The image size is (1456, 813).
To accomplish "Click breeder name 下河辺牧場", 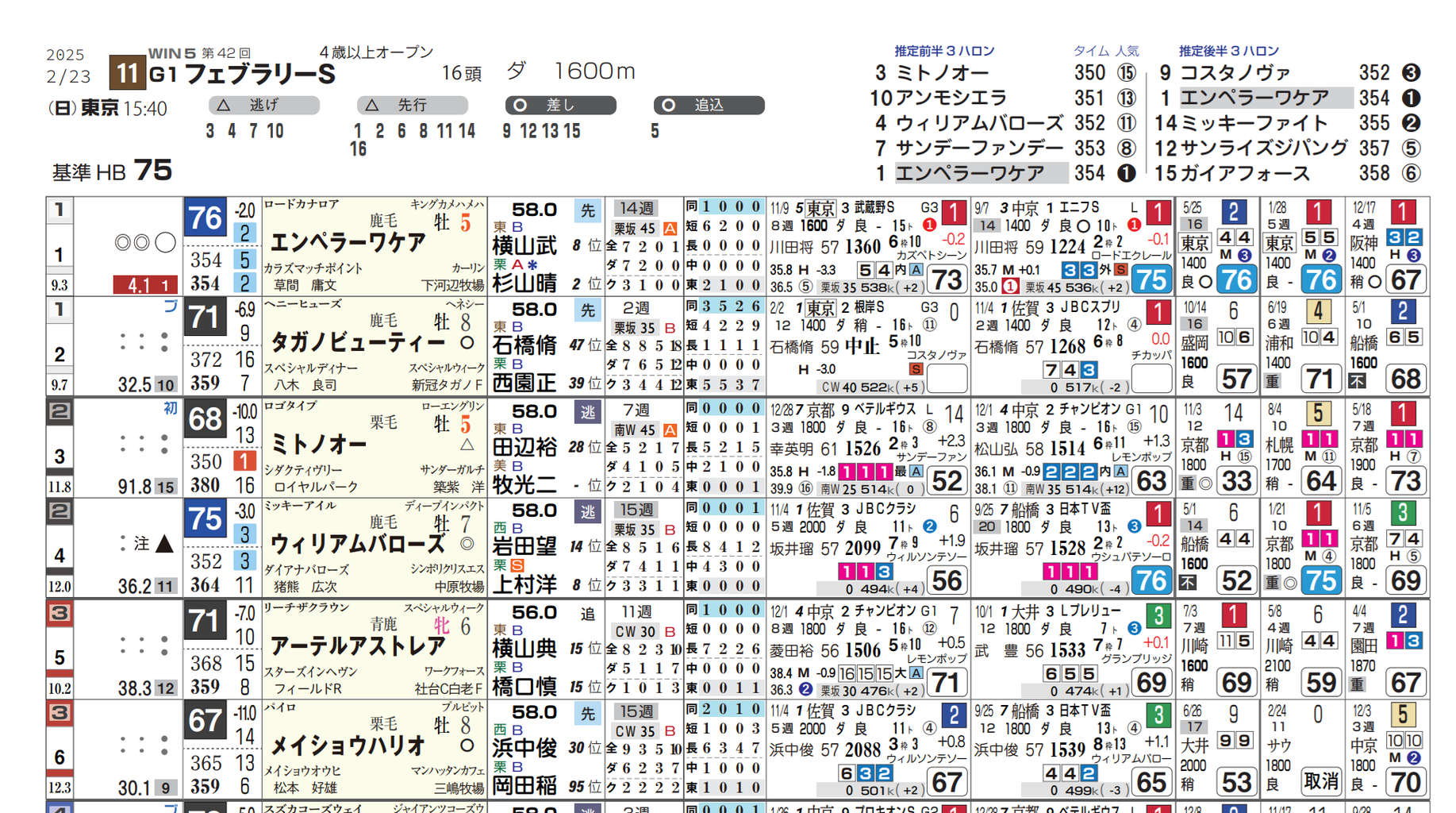I will coord(451,285).
